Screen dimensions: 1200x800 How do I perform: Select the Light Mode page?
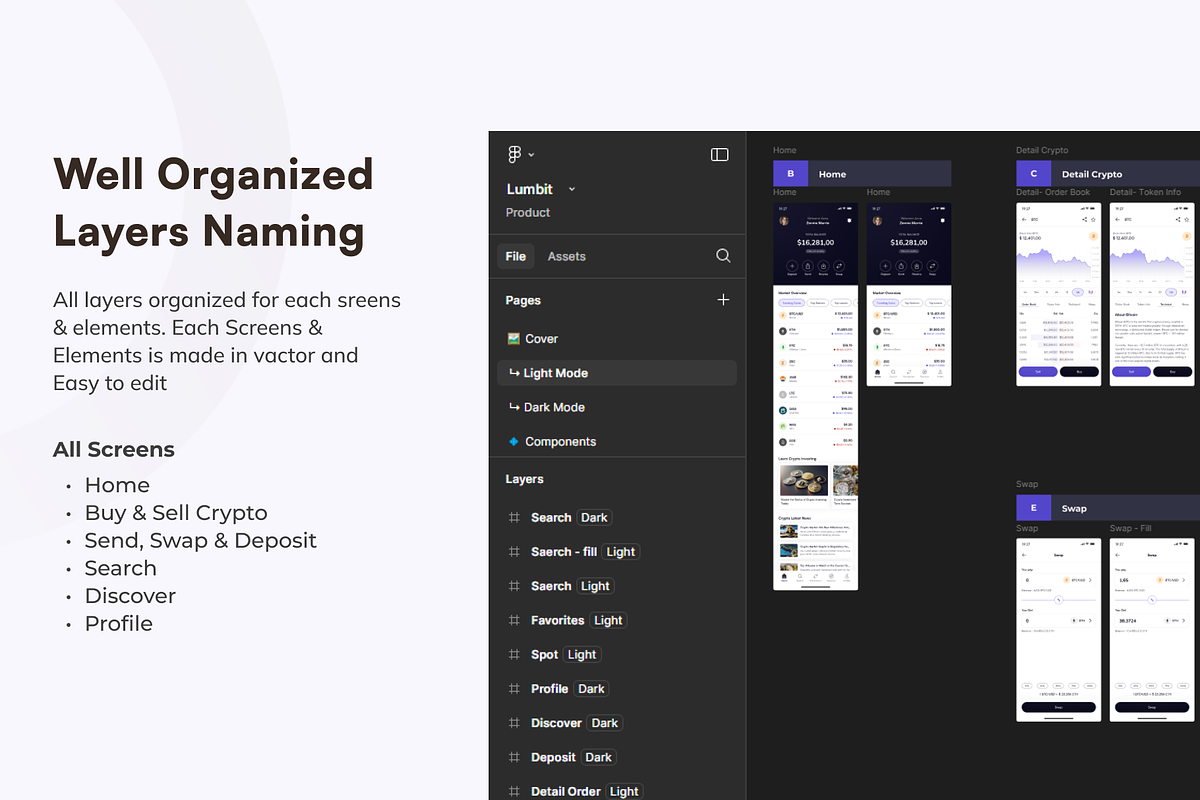(x=617, y=373)
